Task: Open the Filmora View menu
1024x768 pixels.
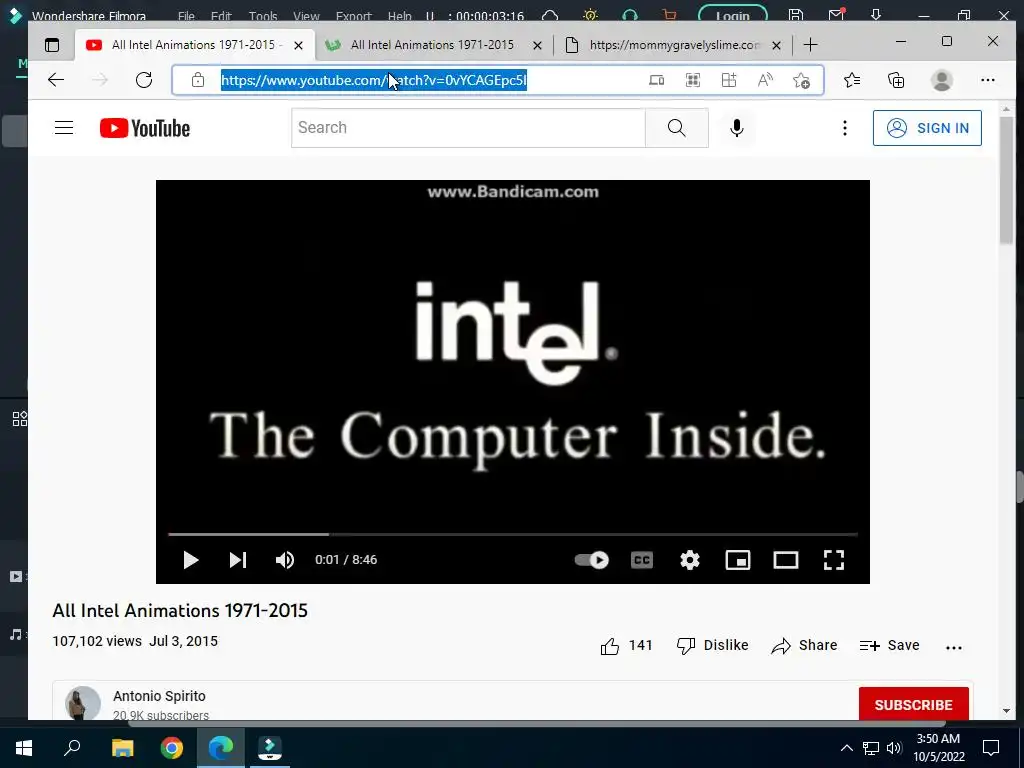Action: pos(306,16)
